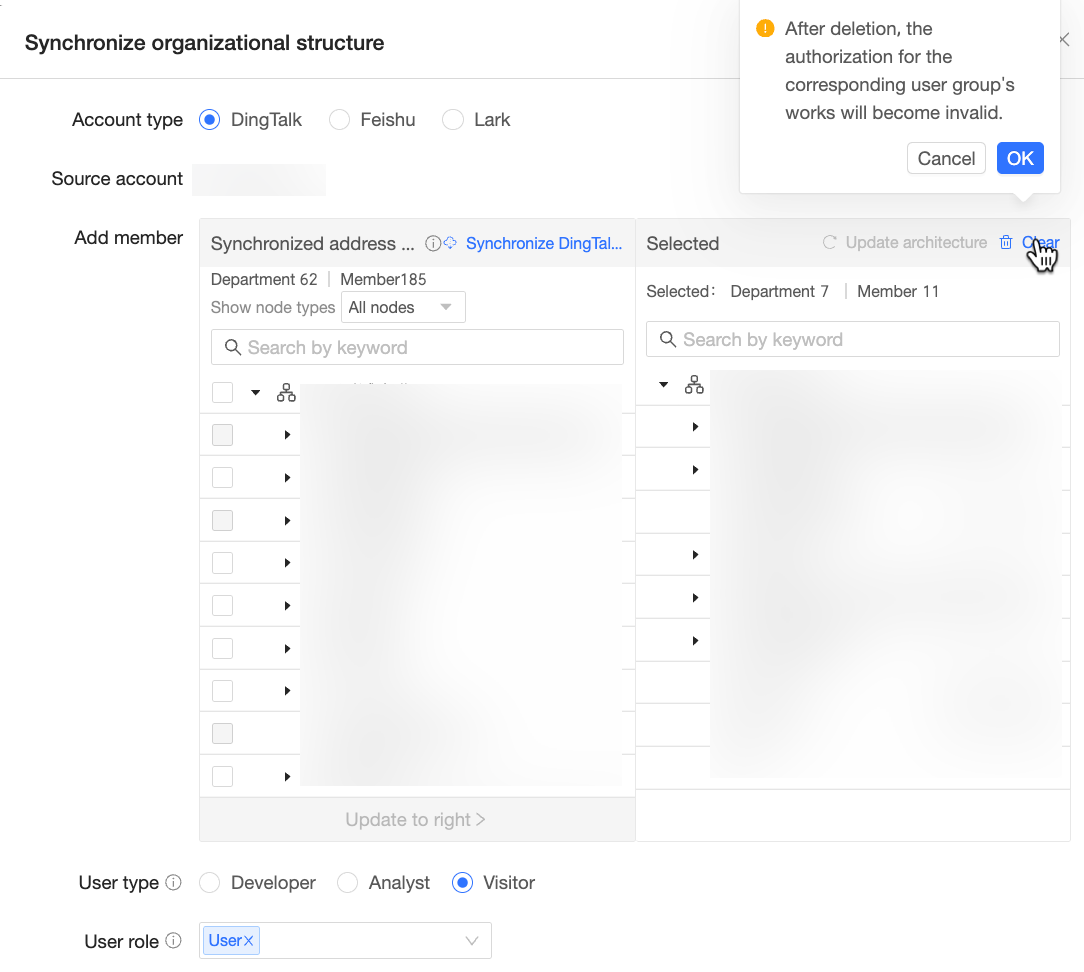Click the Department 62 count text
This screenshot has width=1084, height=972.
(x=264, y=279)
